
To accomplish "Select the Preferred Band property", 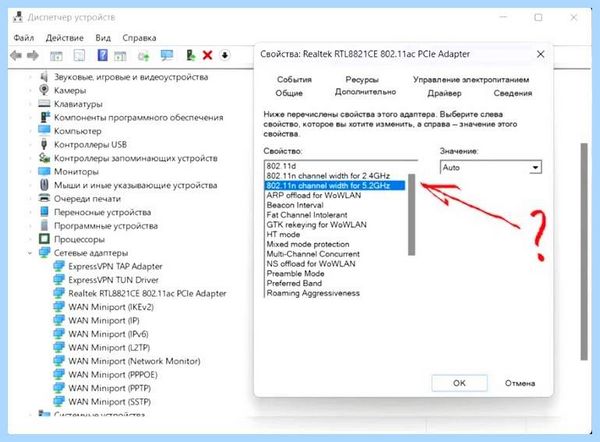I will pyautogui.click(x=294, y=283).
